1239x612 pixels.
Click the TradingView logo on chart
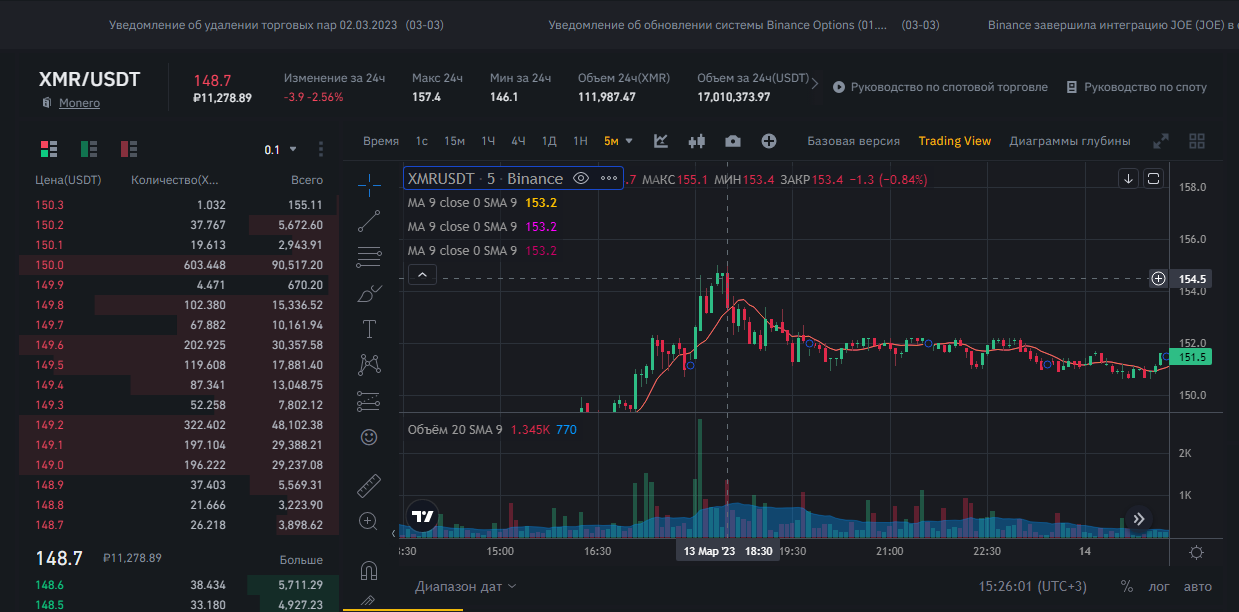click(x=423, y=517)
